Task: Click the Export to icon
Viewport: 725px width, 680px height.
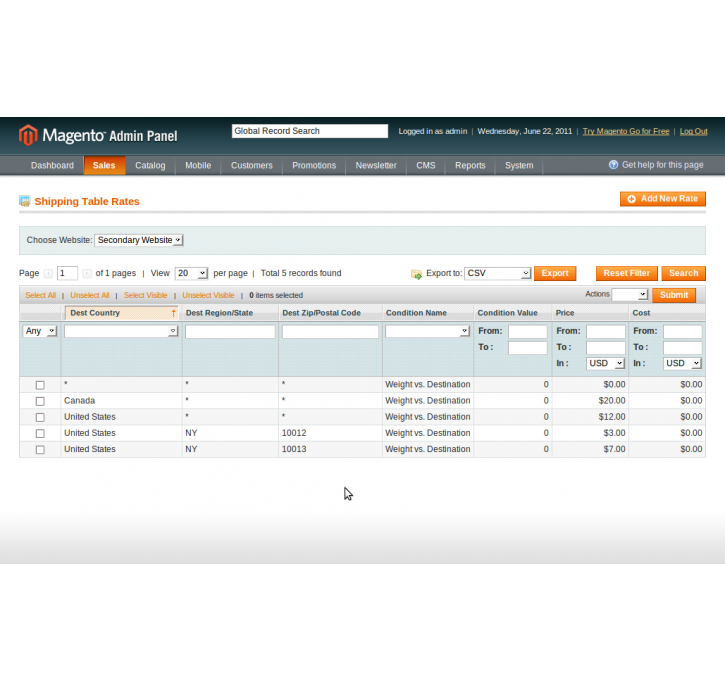Action: pos(416,274)
